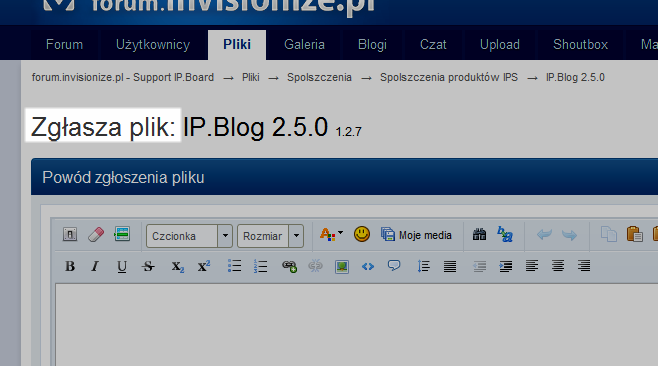Click the IP.Blog 2.5.0 page title
Screen dimensions: 658x366
pos(255,127)
